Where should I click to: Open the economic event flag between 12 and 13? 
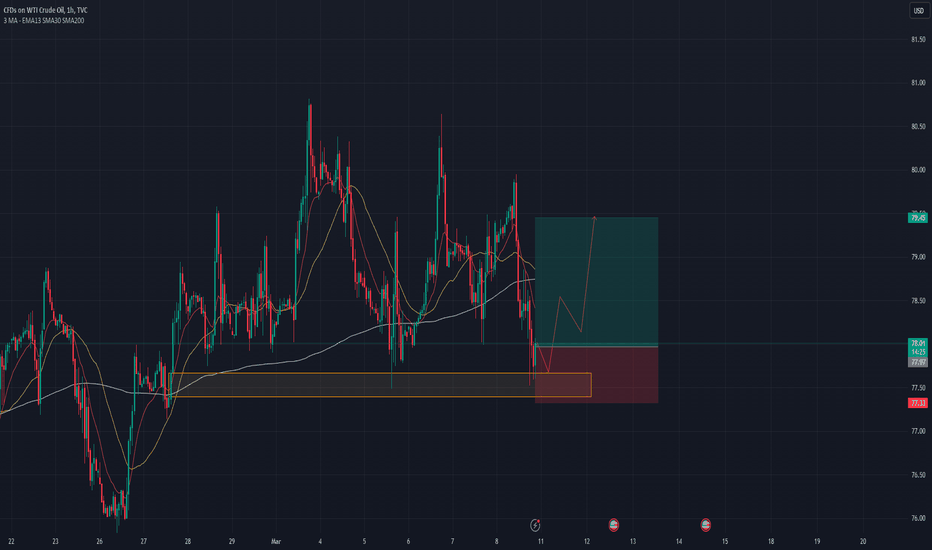pyautogui.click(x=613, y=524)
